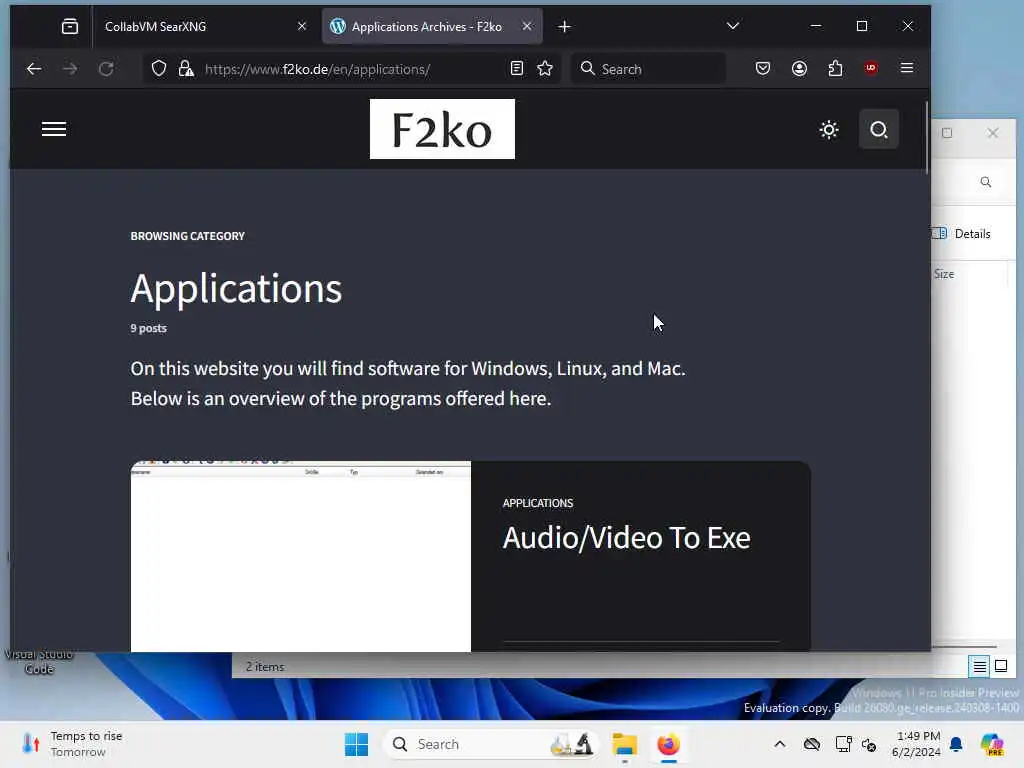Toggle light/dark mode sun icon
1024x768 pixels.
coord(829,129)
